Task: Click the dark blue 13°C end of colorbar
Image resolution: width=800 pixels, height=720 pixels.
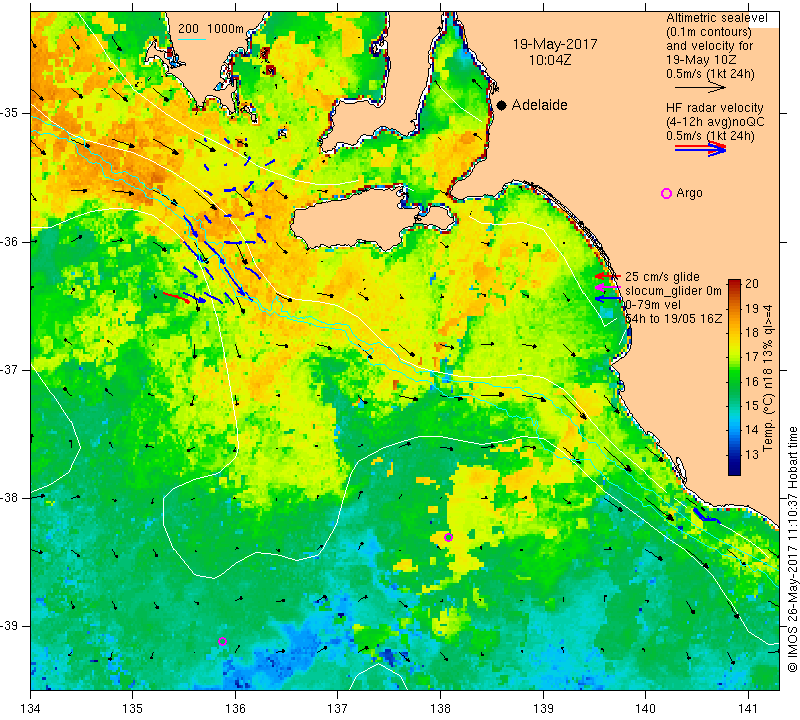Action: click(x=734, y=467)
